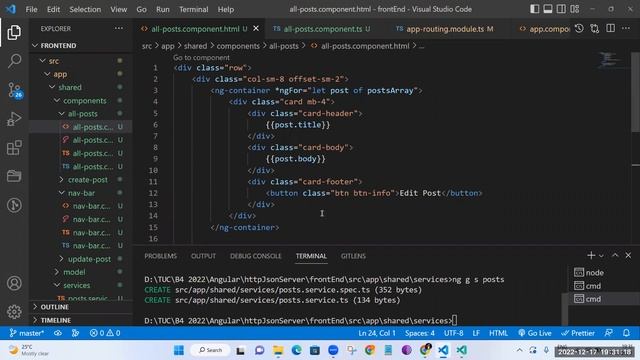Open the new terminal launch profile dropdown
640x360 pixels.
(601, 256)
